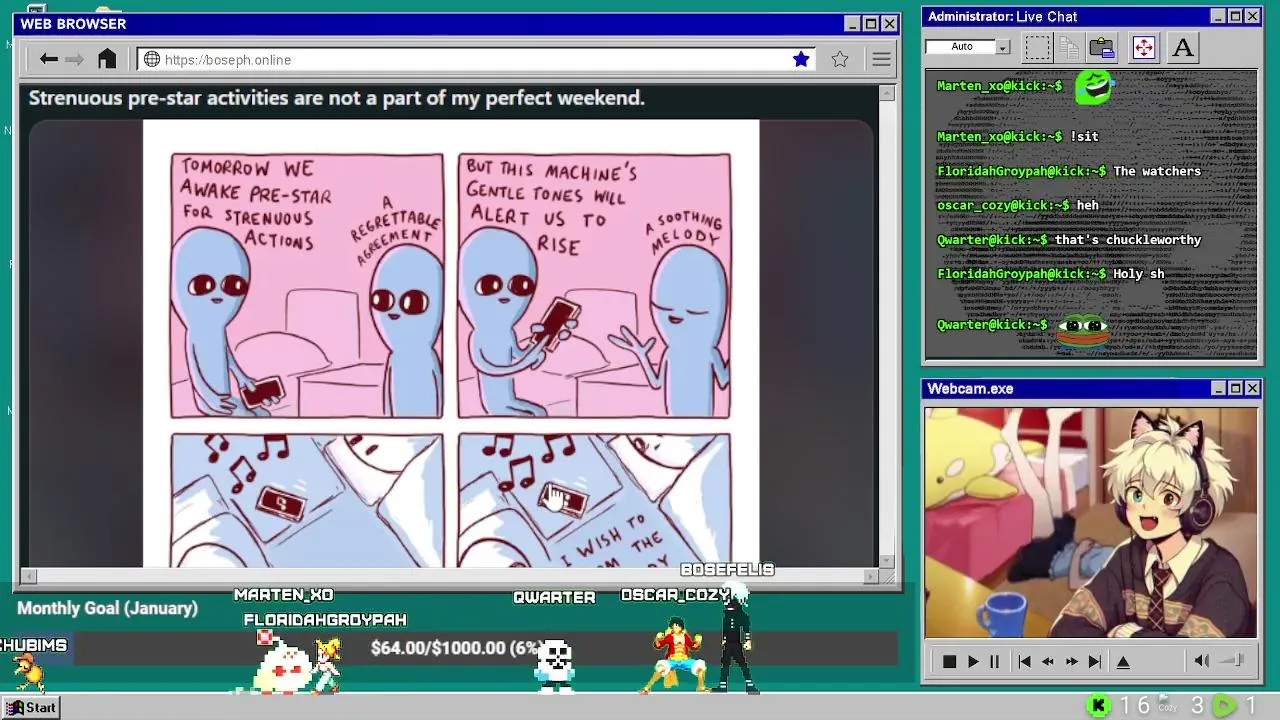This screenshot has width=1280, height=720.
Task: Click the bottom-left comic panel with phone
Action: click(307, 500)
